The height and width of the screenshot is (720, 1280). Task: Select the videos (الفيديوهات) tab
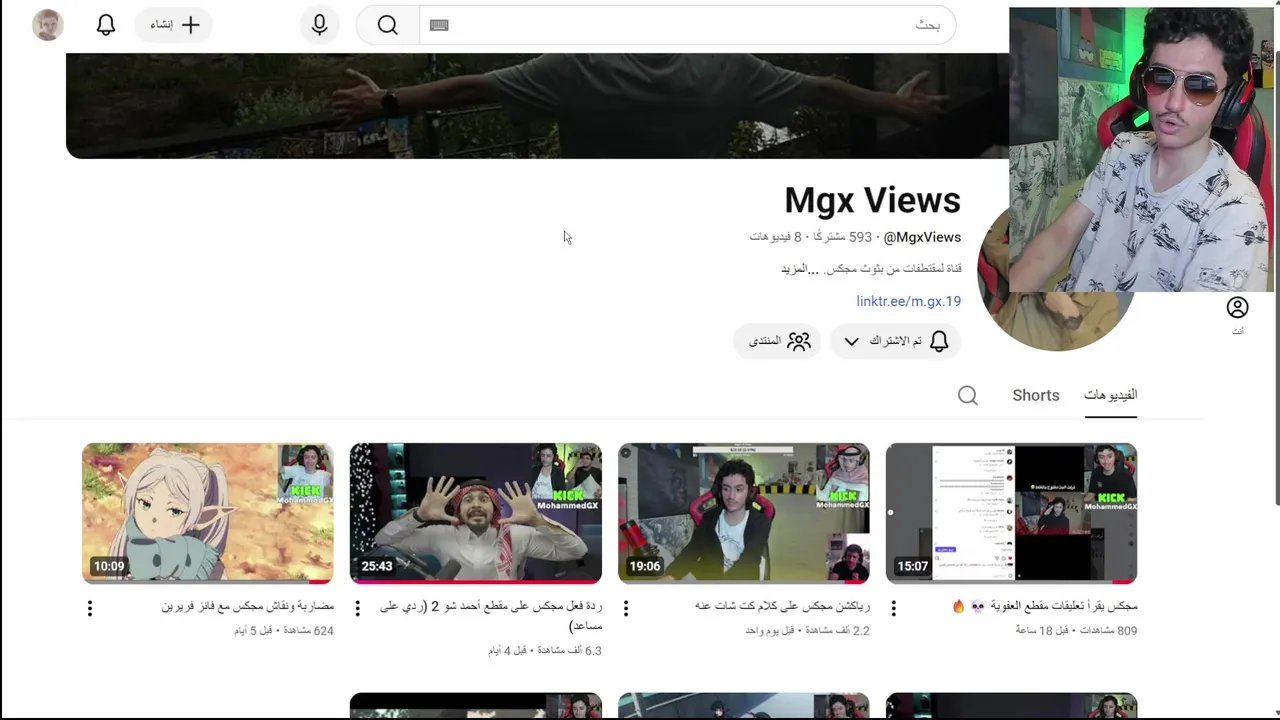(x=1110, y=395)
